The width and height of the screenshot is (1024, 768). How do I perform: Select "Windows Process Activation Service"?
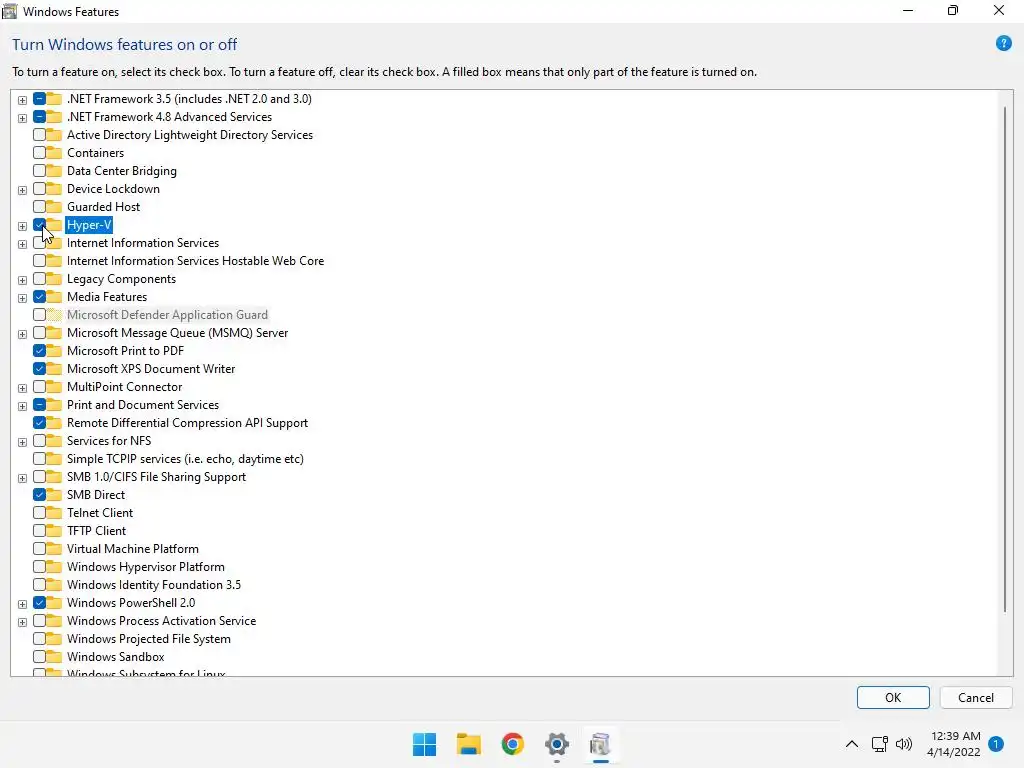(x=161, y=621)
